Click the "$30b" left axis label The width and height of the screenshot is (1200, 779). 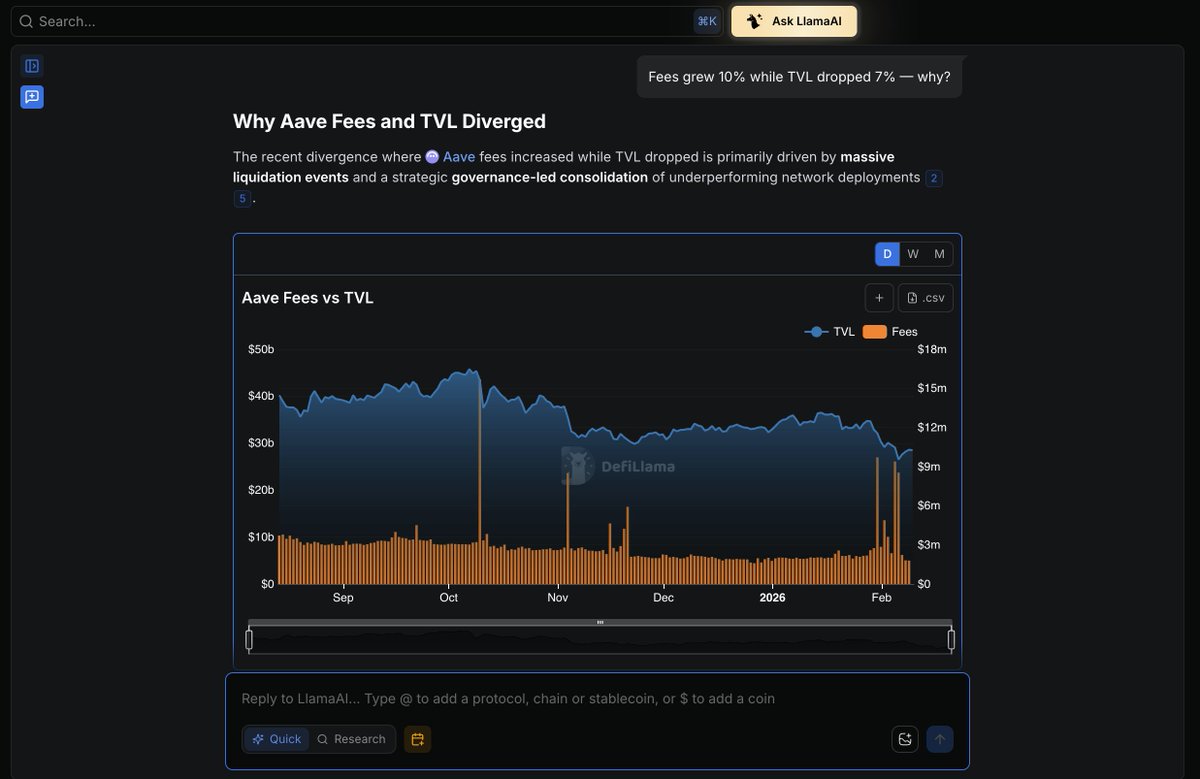(261, 443)
